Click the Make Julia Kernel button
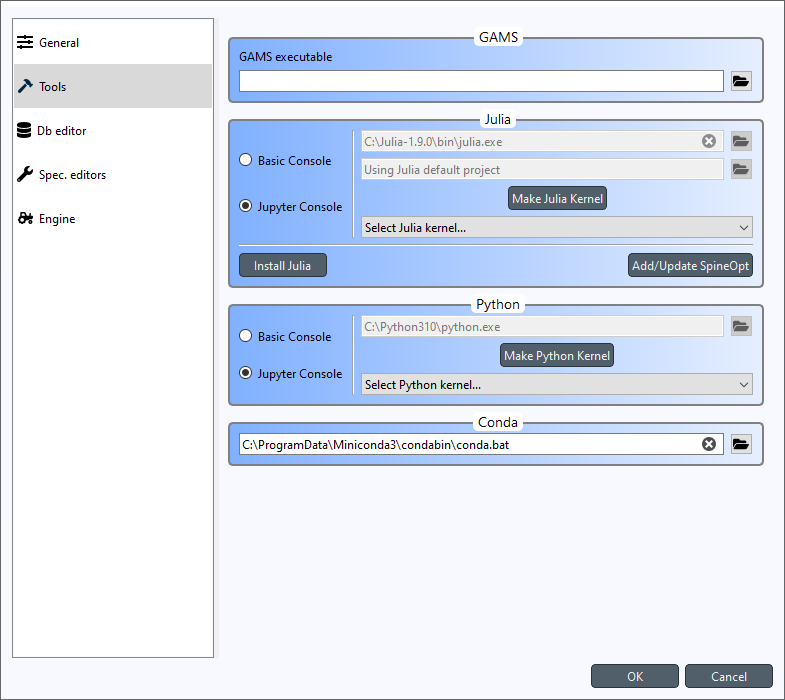This screenshot has width=785, height=700. point(557,198)
